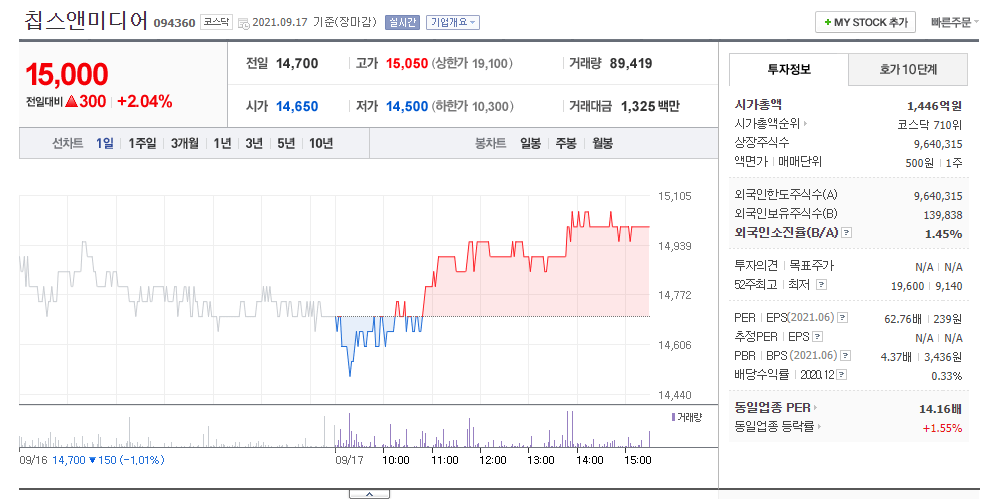Click the stock code 094360
Viewport: 996px width, 499px height.
(x=175, y=23)
